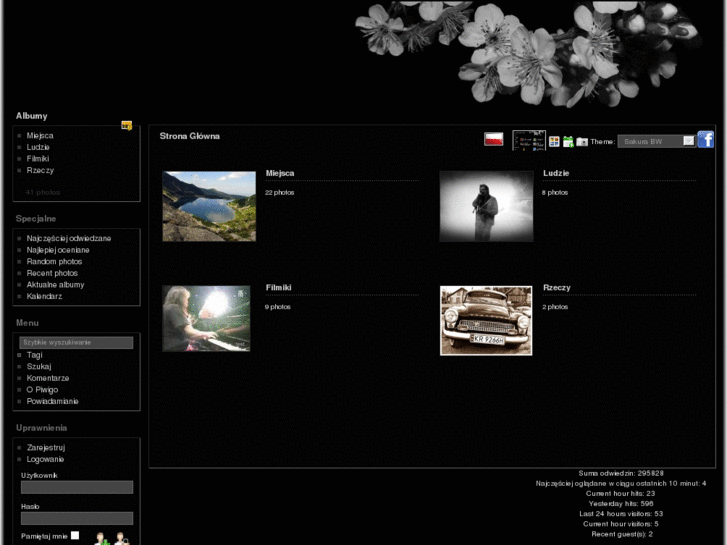Open the Rzeczy album in the sidebar
The width and height of the screenshot is (727, 545).
point(40,170)
